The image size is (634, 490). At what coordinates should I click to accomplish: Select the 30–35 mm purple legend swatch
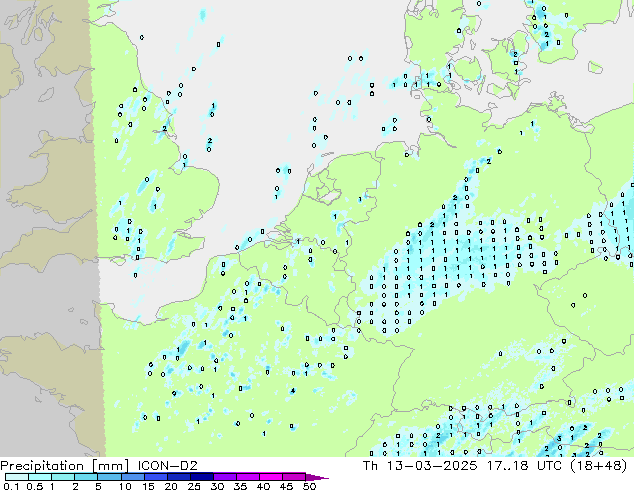(225, 477)
